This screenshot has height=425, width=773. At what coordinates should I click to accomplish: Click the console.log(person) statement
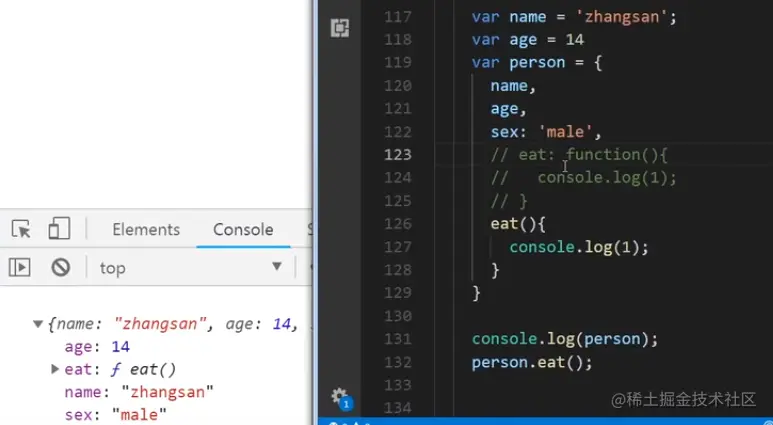click(564, 339)
